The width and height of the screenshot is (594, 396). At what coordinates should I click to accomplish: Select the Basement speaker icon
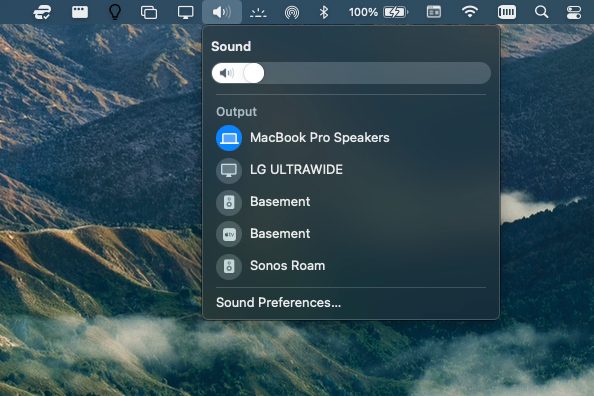(x=229, y=202)
